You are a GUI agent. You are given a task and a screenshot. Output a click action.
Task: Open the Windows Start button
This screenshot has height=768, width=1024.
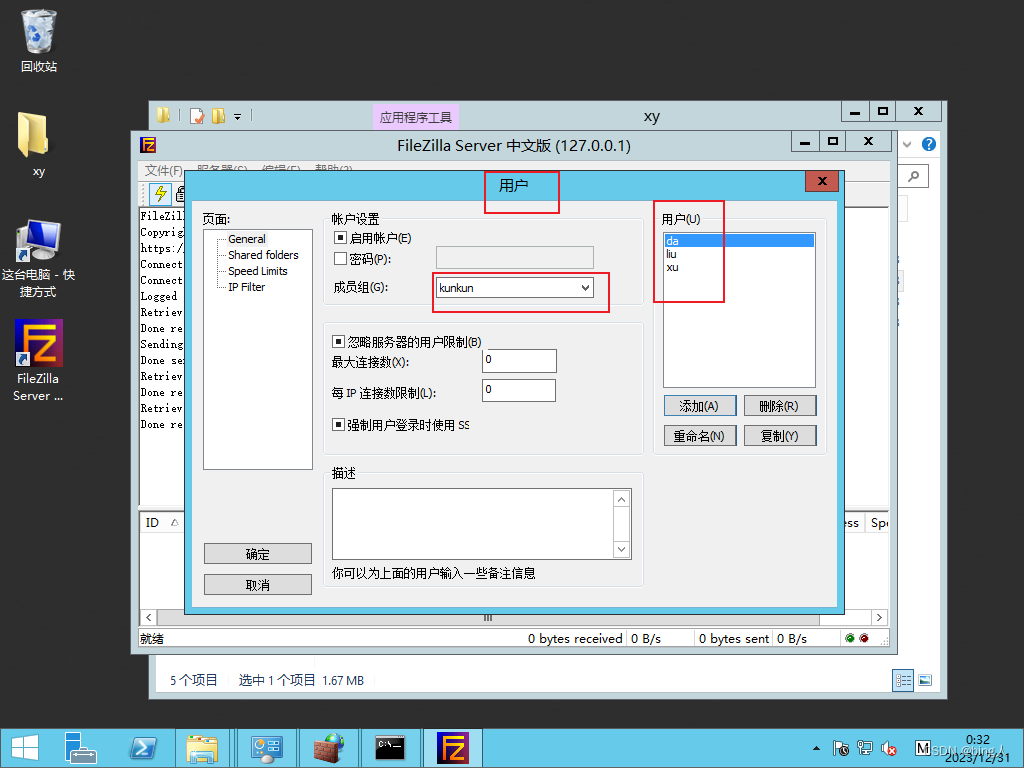pyautogui.click(x=25, y=748)
